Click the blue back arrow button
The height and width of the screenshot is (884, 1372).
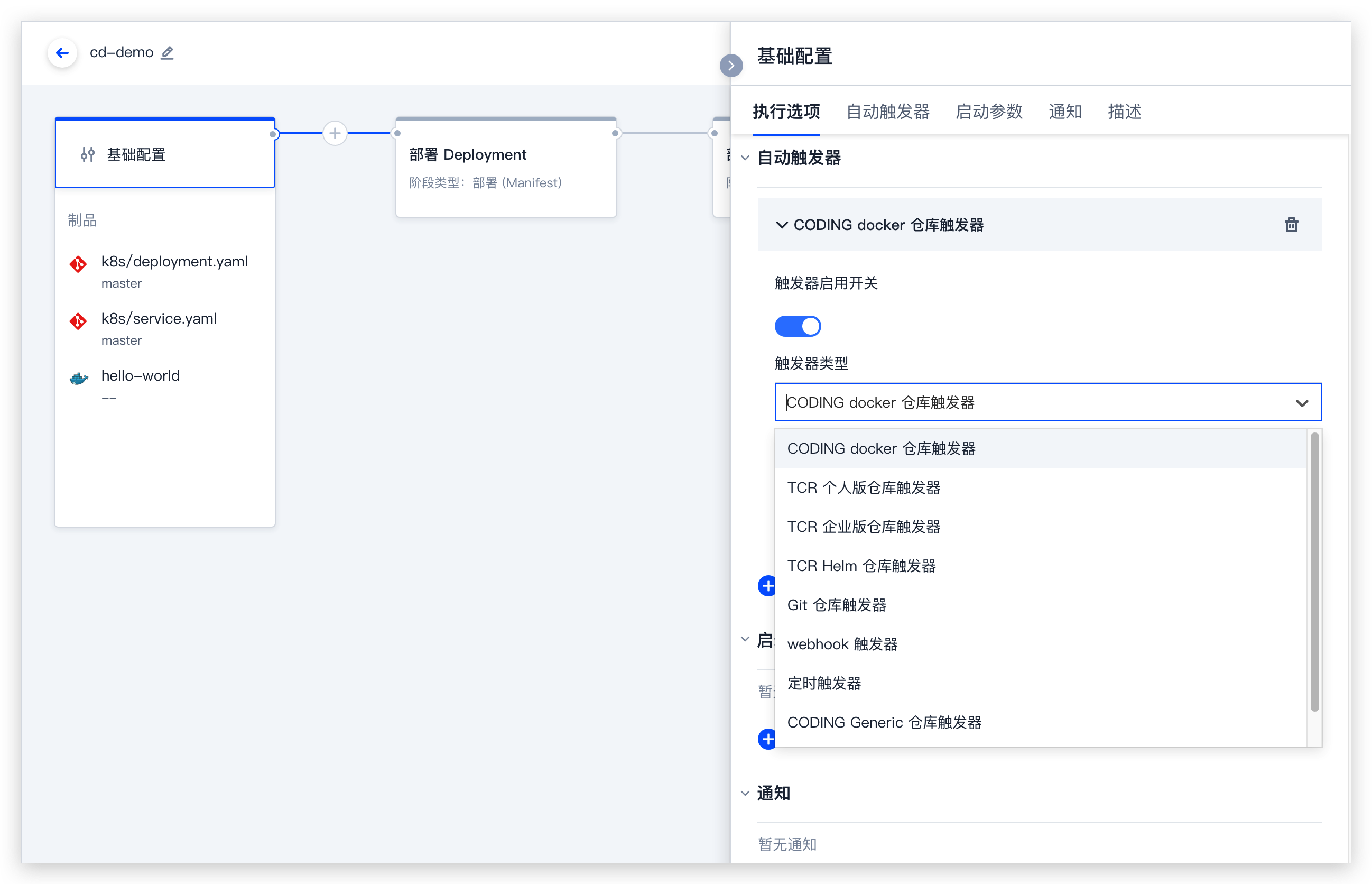click(62, 53)
